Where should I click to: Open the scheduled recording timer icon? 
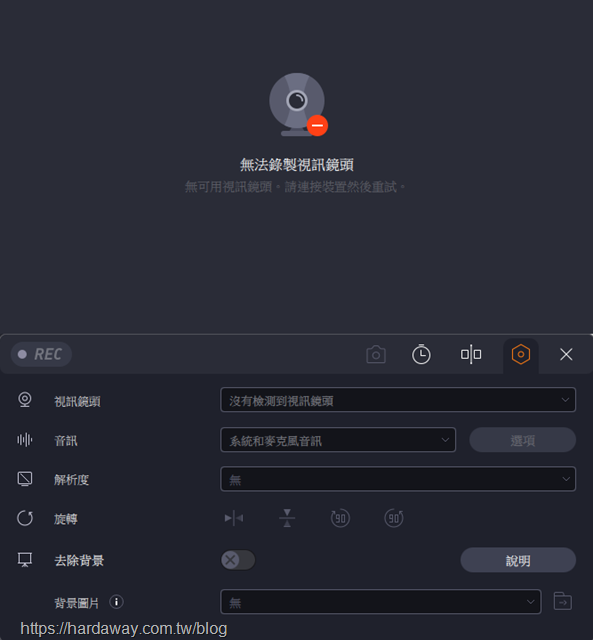click(421, 354)
